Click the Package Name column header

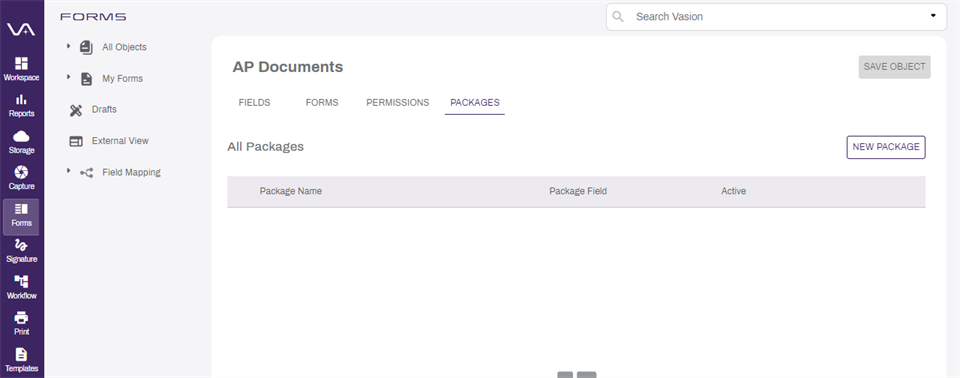[x=291, y=191]
